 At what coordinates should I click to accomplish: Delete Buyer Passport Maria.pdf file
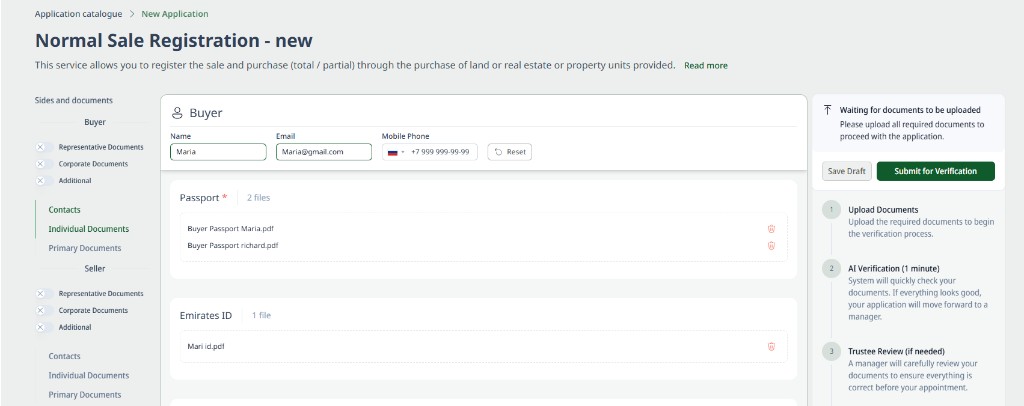coord(771,229)
